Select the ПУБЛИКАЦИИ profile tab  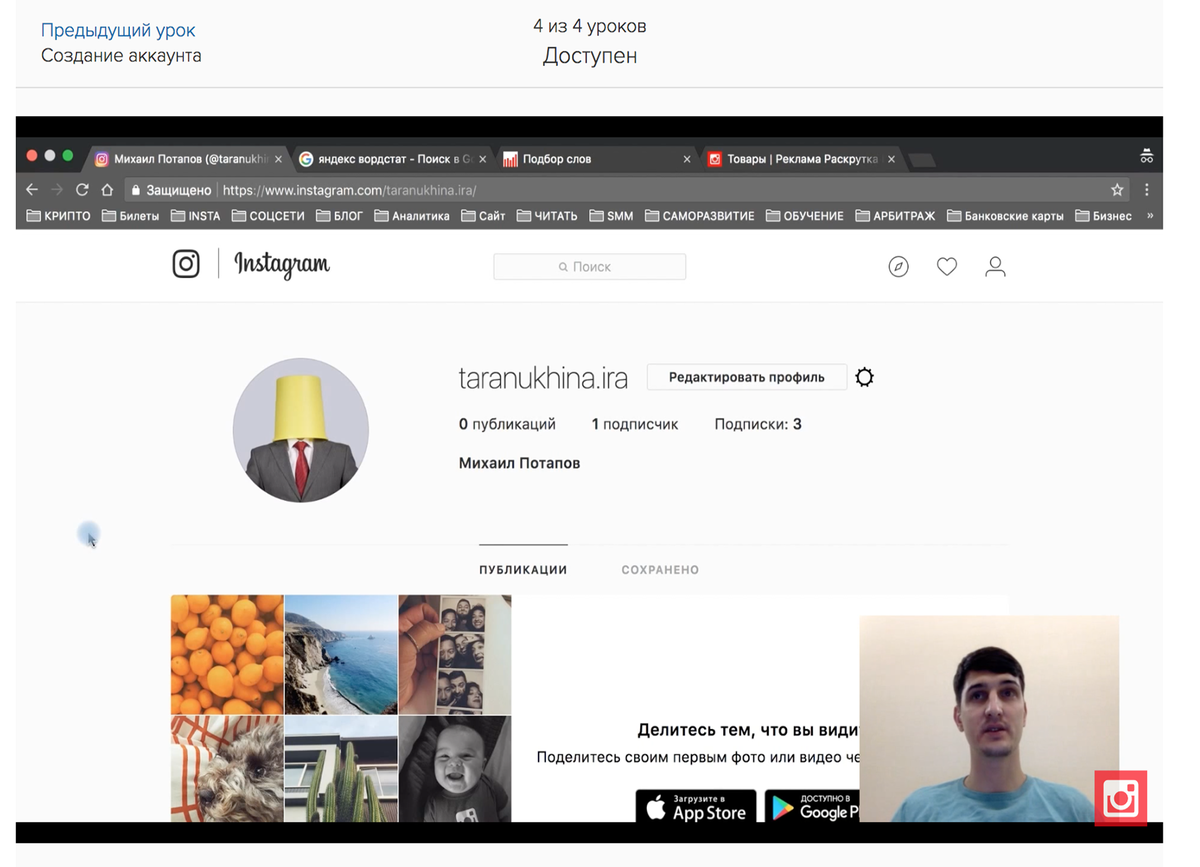tap(523, 569)
